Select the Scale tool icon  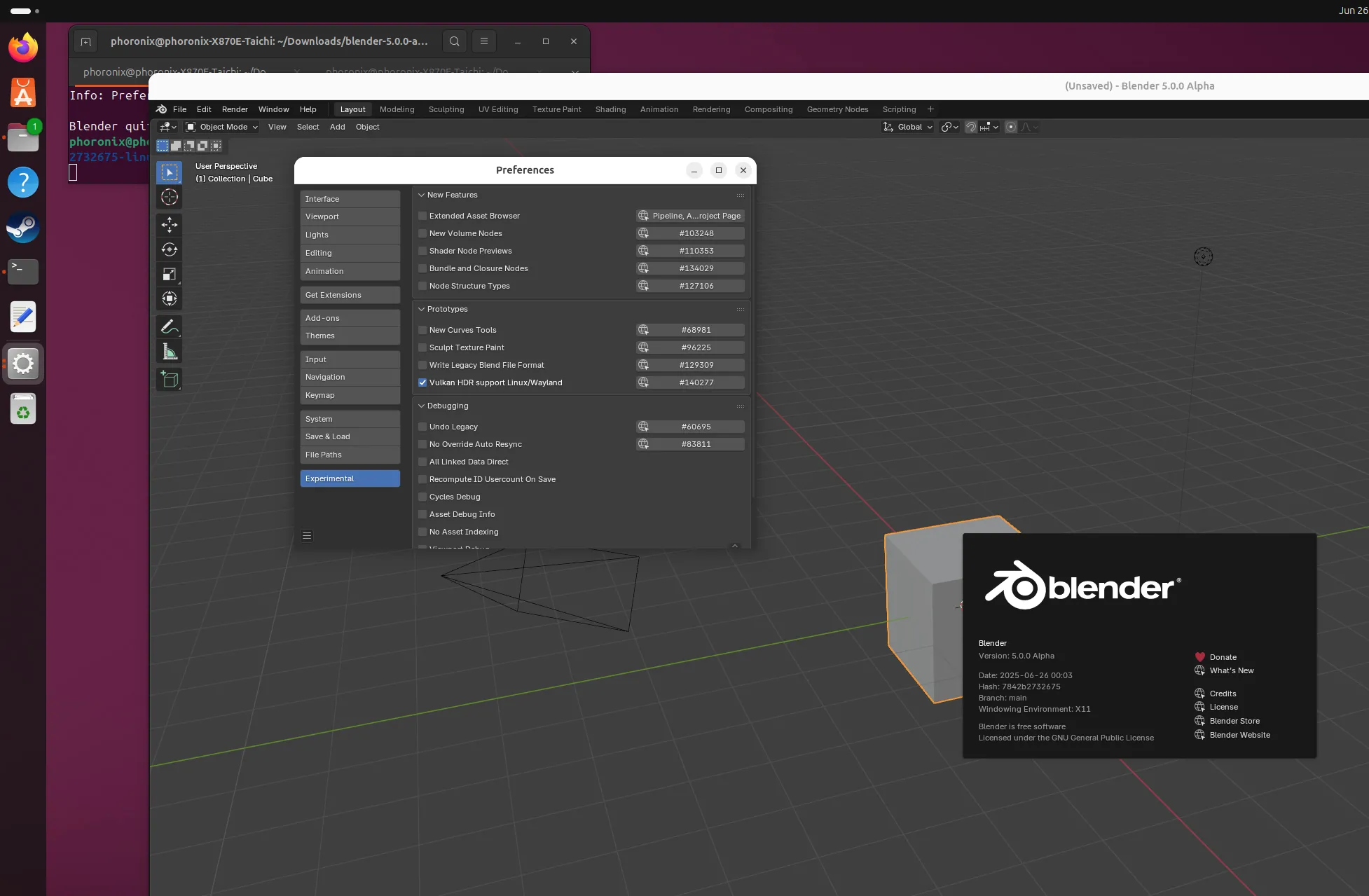170,274
